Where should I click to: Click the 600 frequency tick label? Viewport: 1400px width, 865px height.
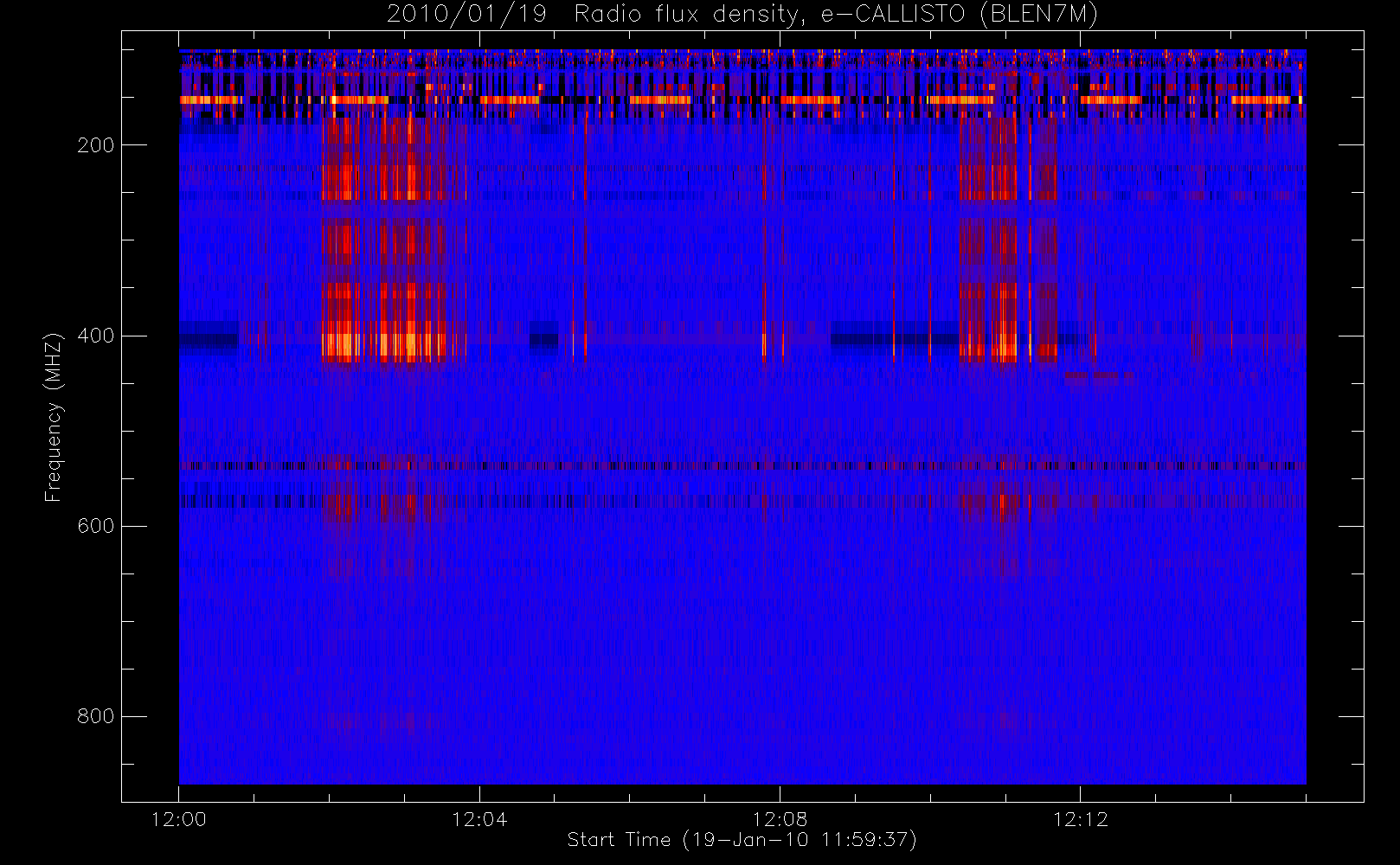point(96,526)
